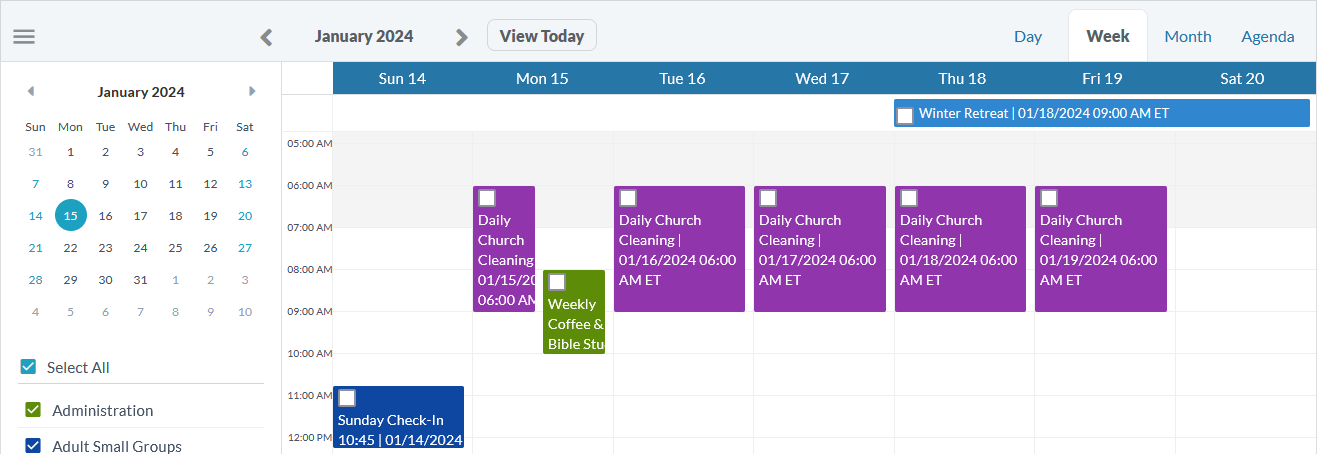Go to previous week with left chevron
The image size is (1317, 454).
click(266, 37)
